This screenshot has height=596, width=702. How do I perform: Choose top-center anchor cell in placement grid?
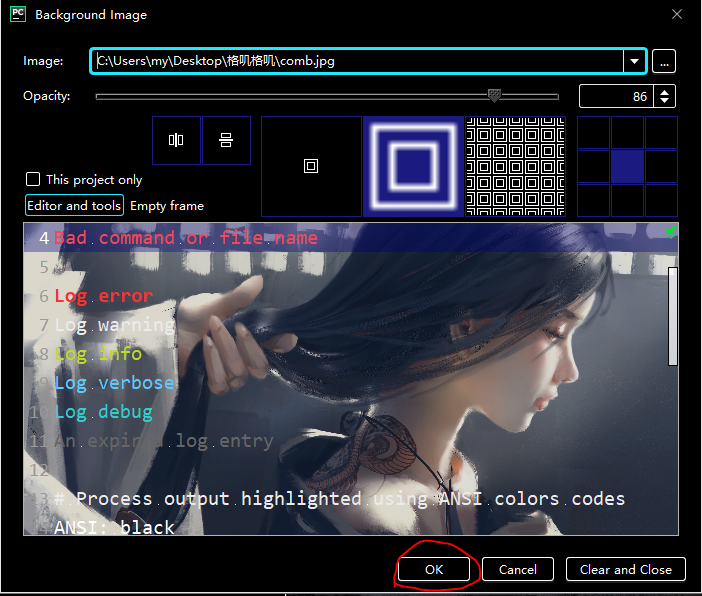[627, 133]
